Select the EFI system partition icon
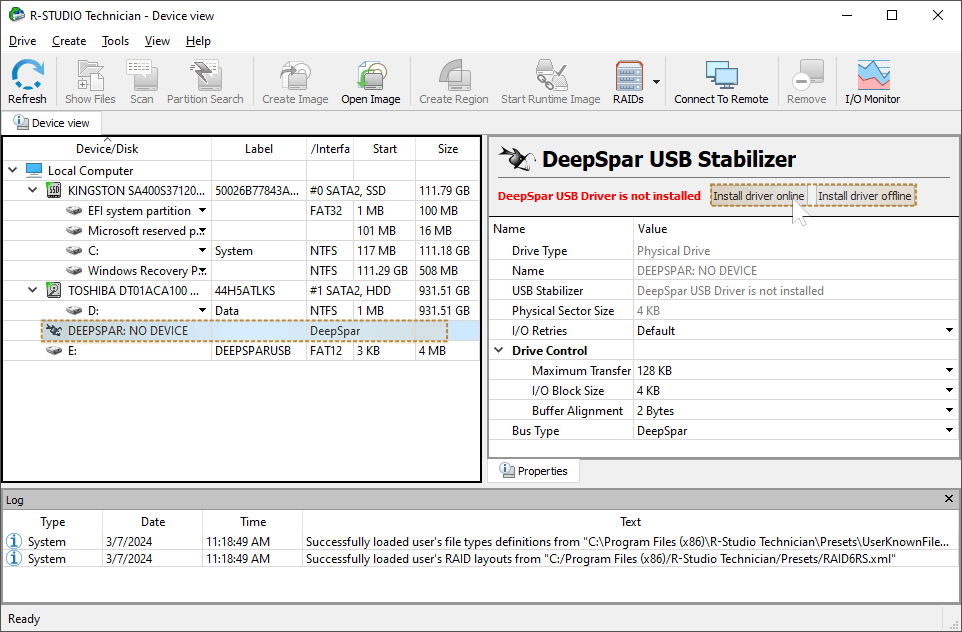 [74, 210]
